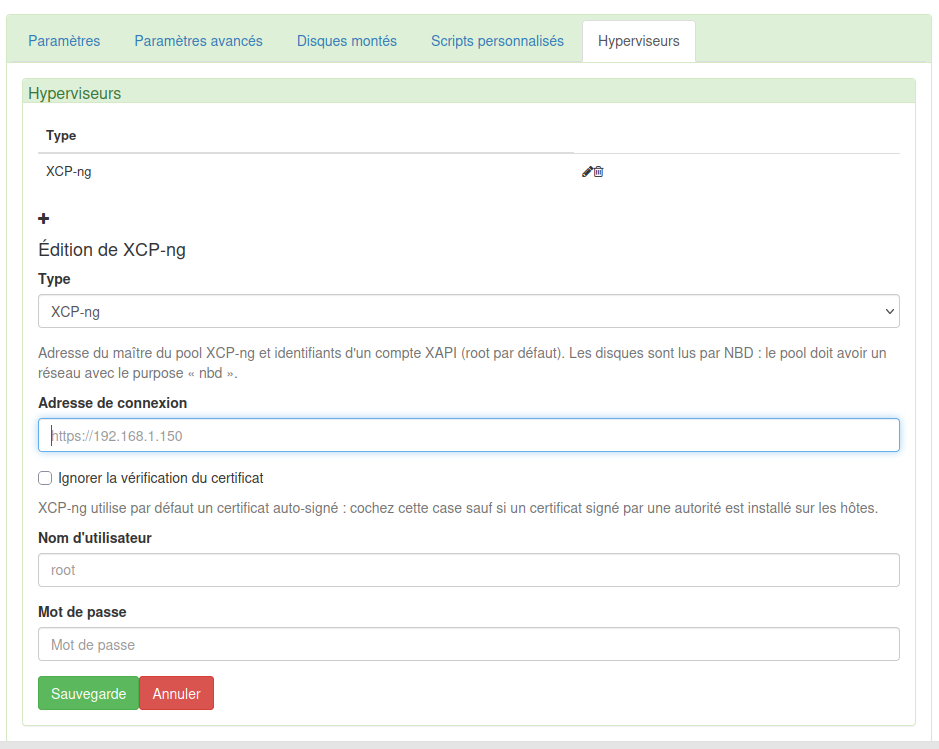Click the Édition de XCP-ng heading
The height and width of the screenshot is (749, 939).
(x=112, y=250)
